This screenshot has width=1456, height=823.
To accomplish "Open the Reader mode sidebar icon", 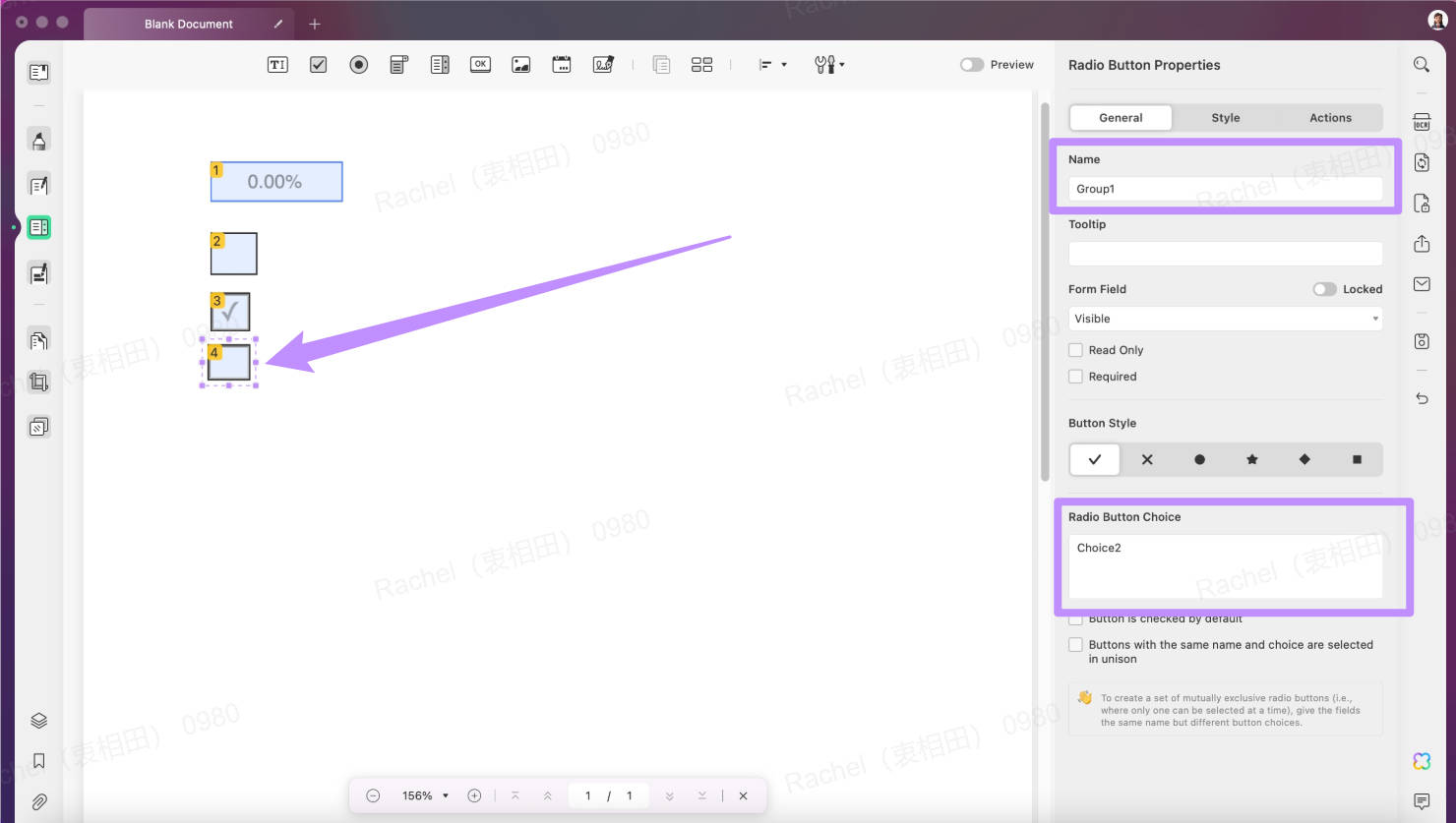I will pyautogui.click(x=39, y=72).
